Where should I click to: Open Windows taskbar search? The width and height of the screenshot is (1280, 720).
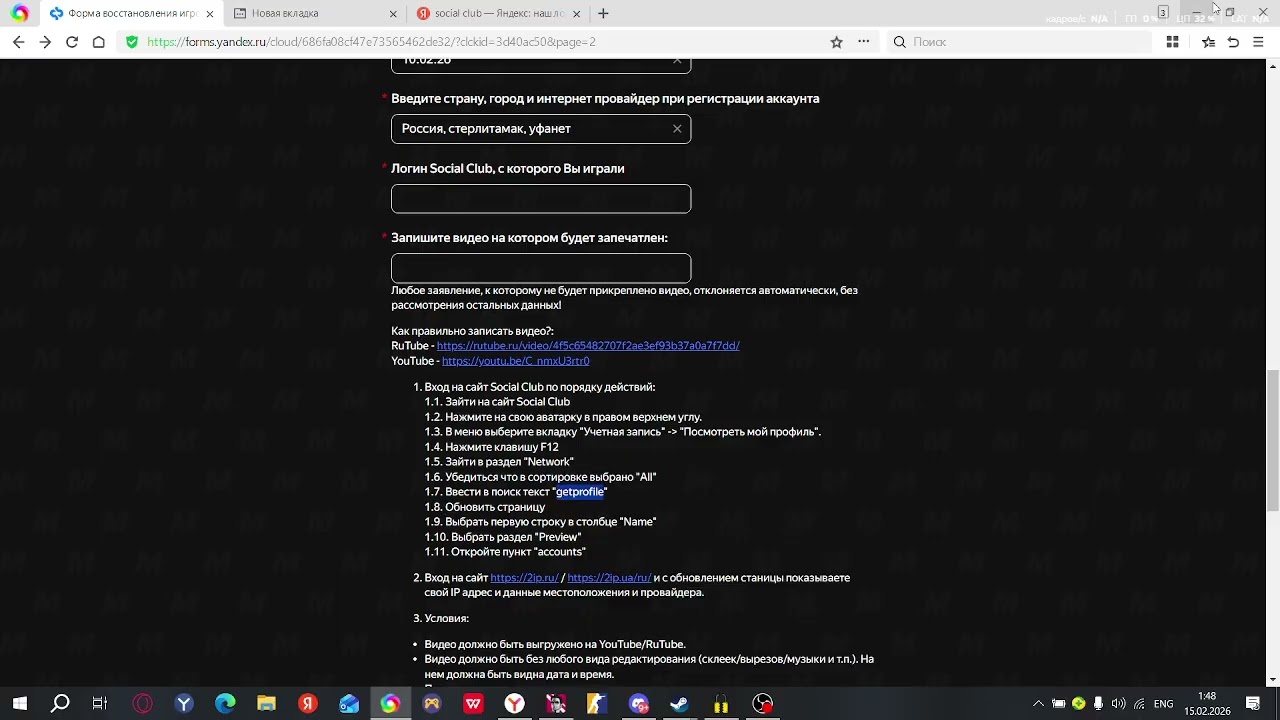point(60,704)
